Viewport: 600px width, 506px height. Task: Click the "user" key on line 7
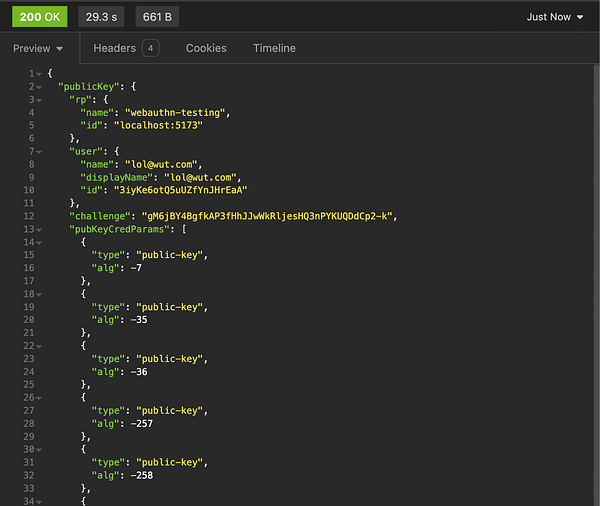(x=86, y=151)
